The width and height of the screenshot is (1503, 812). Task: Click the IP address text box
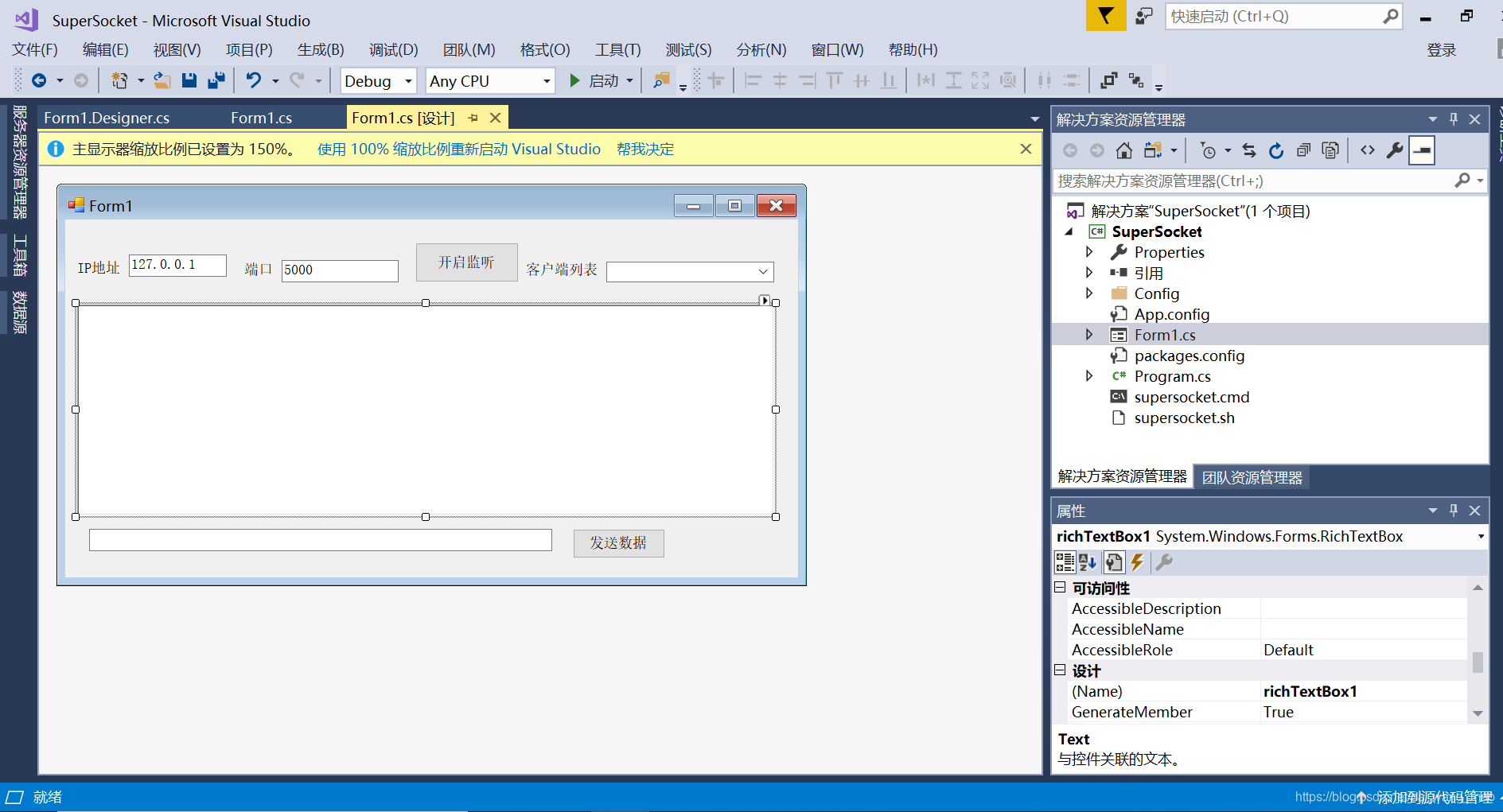[177, 265]
